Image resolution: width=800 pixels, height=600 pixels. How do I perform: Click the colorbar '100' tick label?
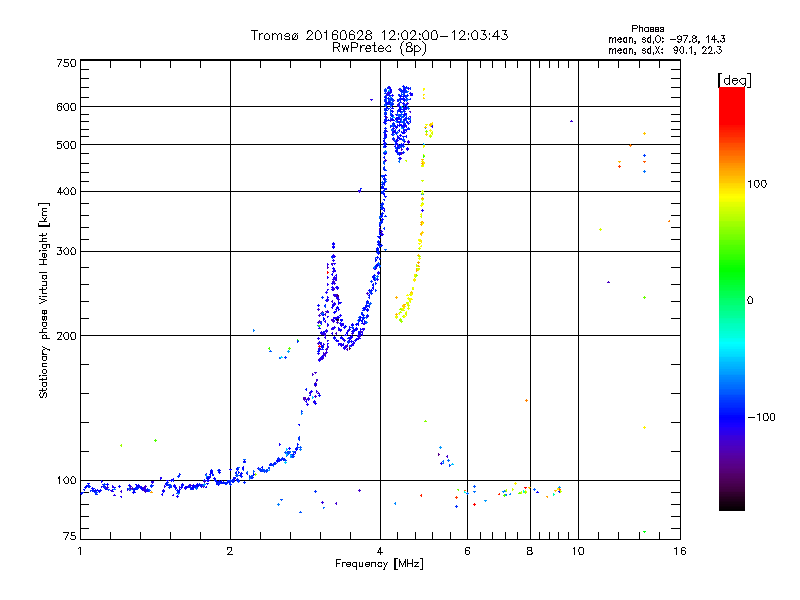point(757,184)
